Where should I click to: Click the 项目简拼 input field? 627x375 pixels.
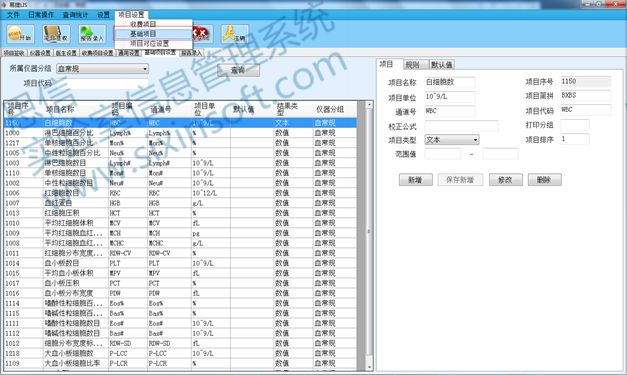click(x=585, y=96)
